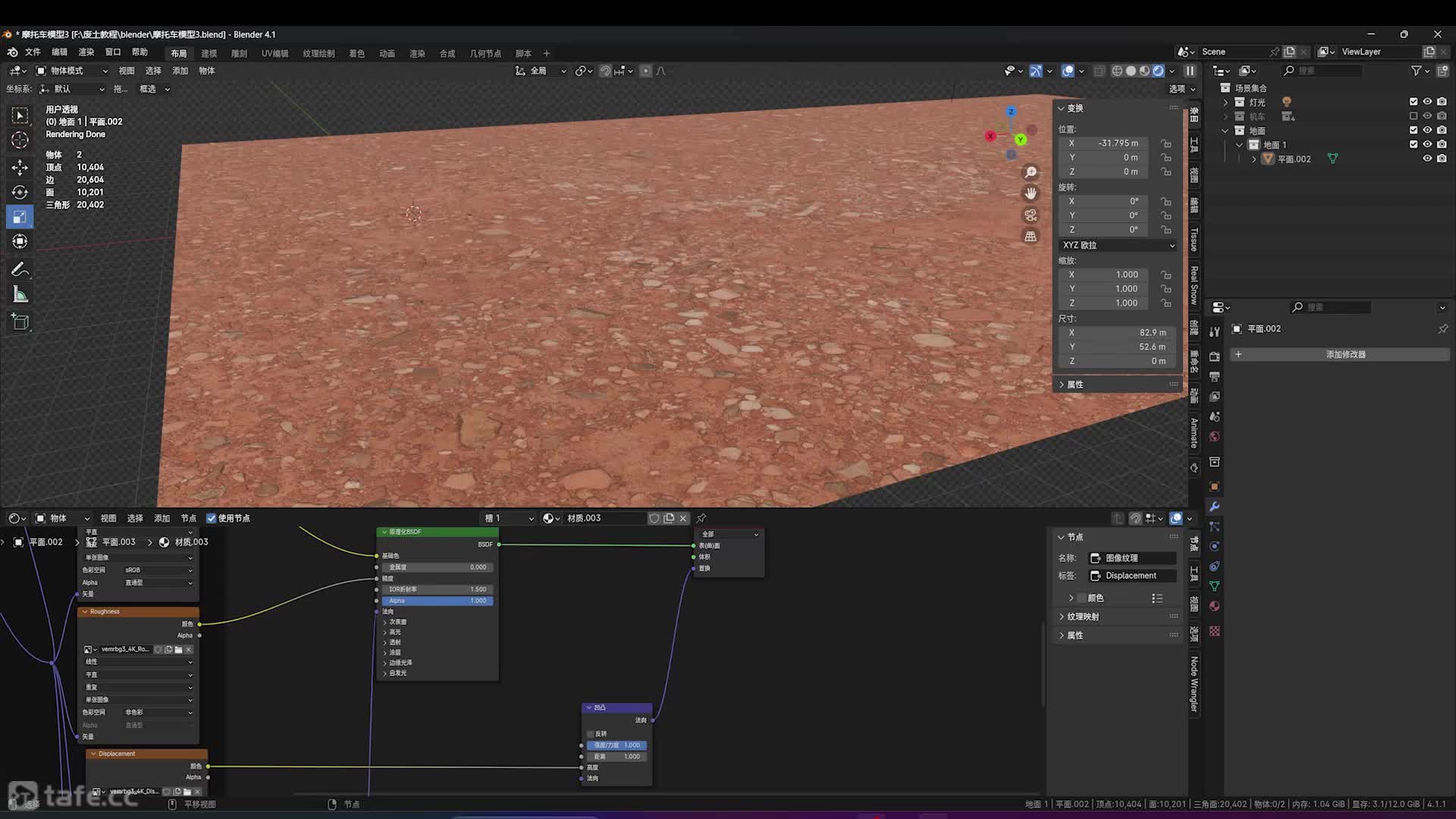Adjust Alpha slider on principled BSDF
The width and height of the screenshot is (1456, 819).
(x=438, y=601)
